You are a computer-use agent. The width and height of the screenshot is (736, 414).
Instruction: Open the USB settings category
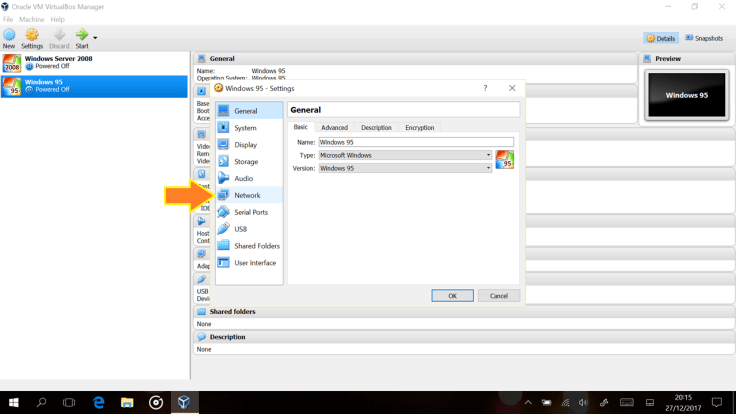[241, 229]
